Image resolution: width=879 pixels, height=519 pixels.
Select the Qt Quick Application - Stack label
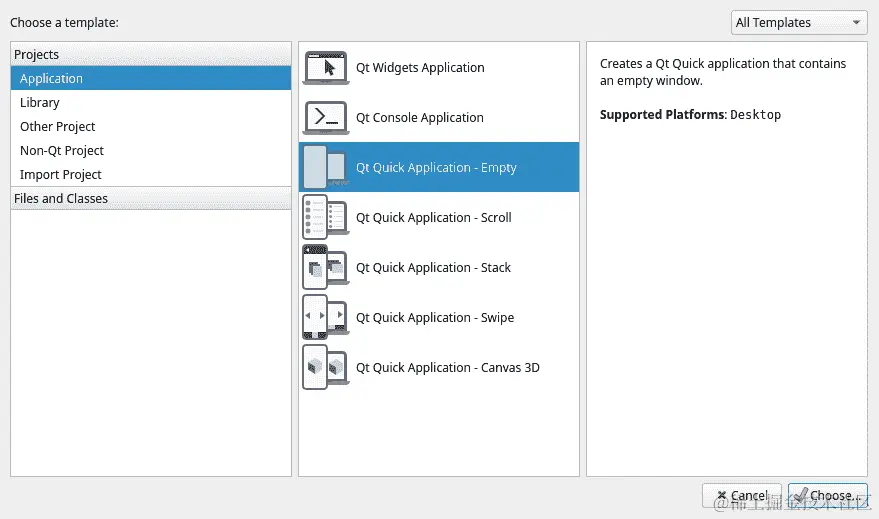click(433, 267)
